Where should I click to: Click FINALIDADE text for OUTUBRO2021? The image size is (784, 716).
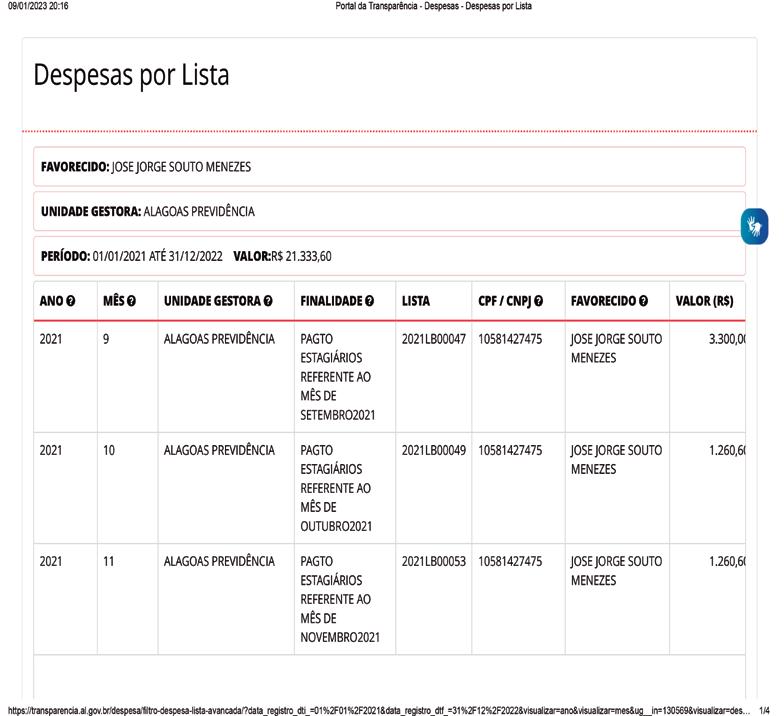tap(336, 488)
